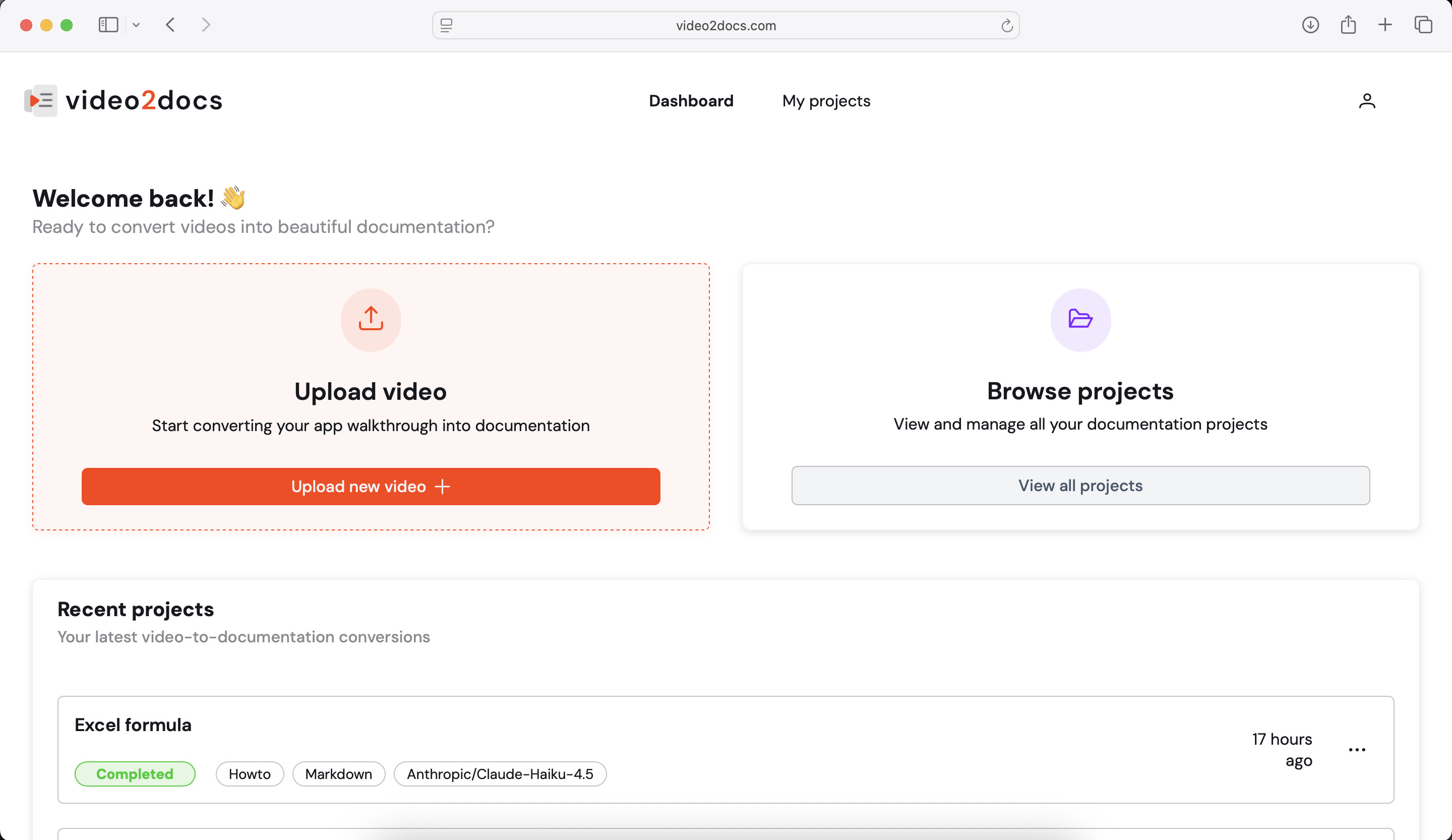Click the video2docs logo icon
Screen dimensions: 1452x840
40,100
